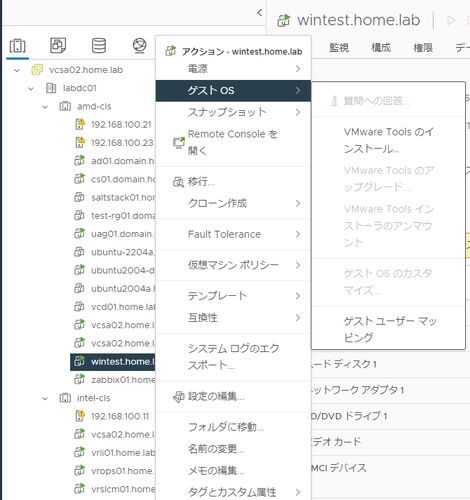470x500 pixels.
Task: Choose 名前の変更... from the menu
Action: 233,449
